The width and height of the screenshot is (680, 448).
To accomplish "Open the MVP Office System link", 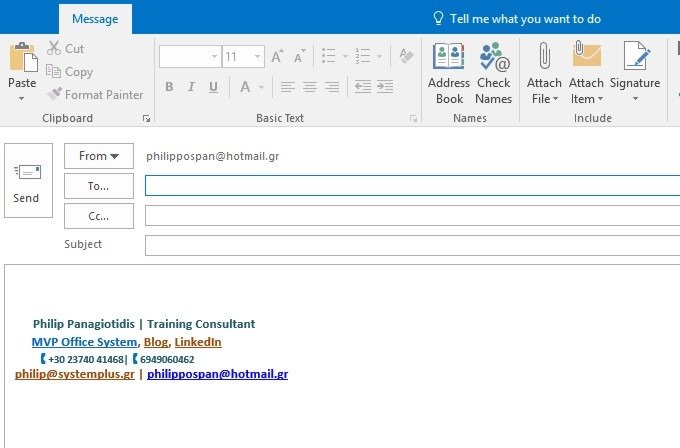I will (x=84, y=342).
